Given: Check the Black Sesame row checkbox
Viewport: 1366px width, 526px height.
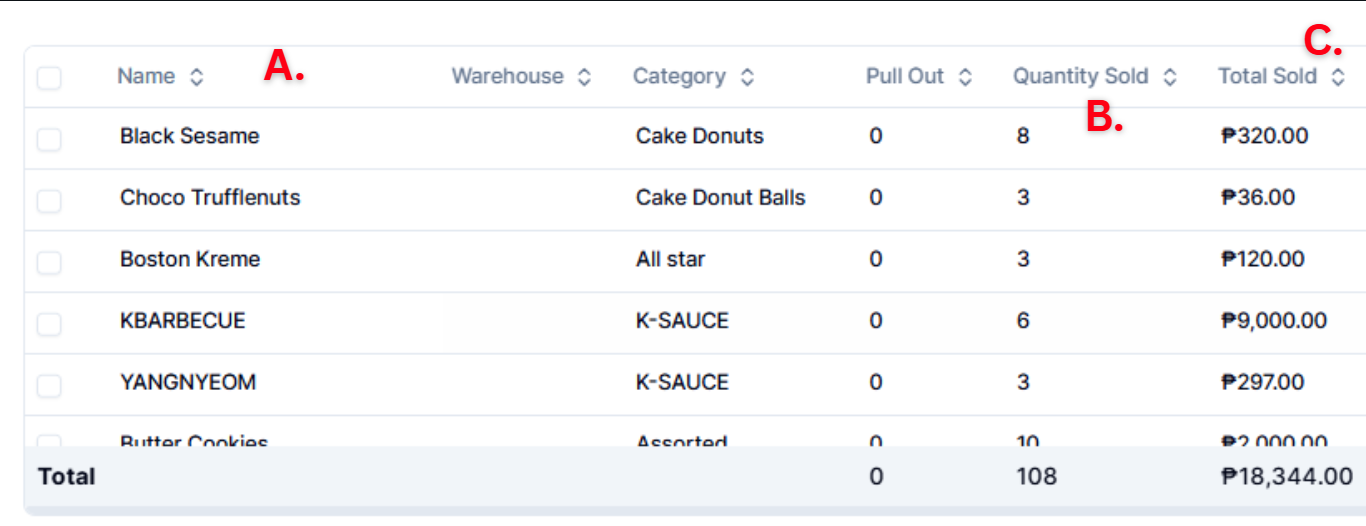Looking at the screenshot, I should coord(49,139).
